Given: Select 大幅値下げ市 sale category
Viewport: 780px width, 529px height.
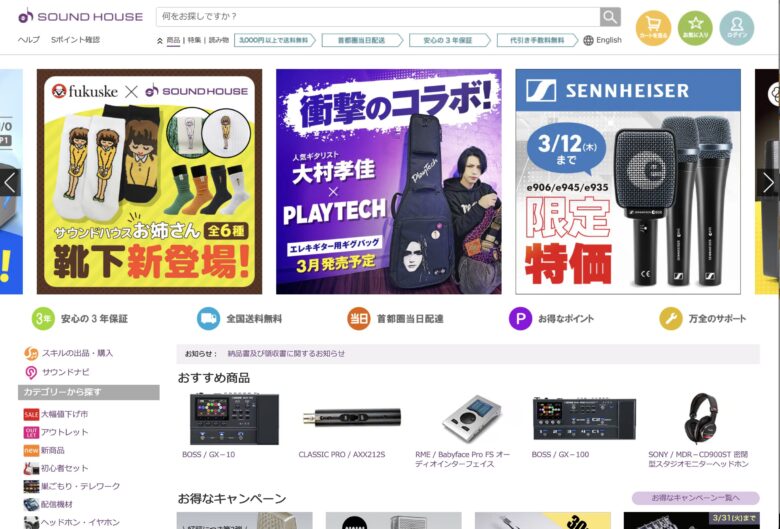Looking at the screenshot, I should click(x=64, y=414).
